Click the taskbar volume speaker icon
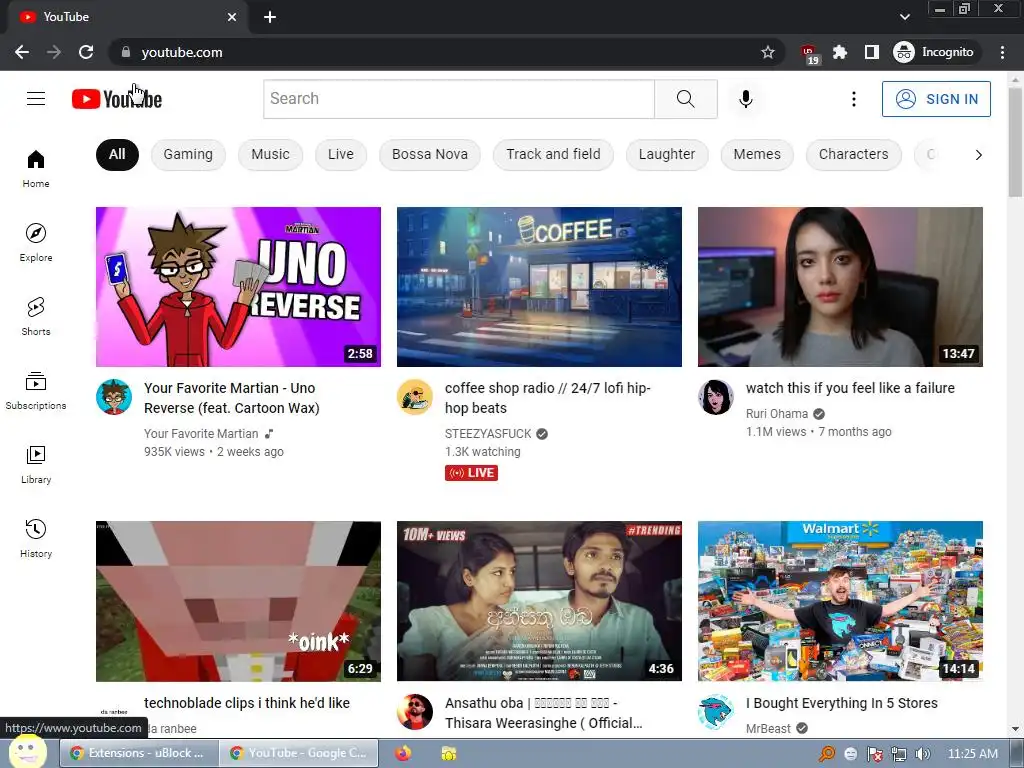This screenshot has width=1024, height=768. click(922, 754)
